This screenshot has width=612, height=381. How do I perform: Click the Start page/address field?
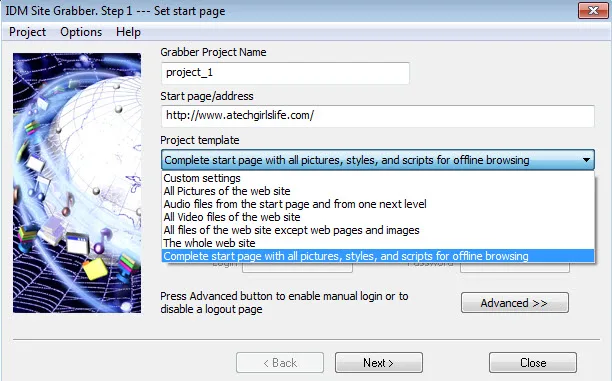[x=377, y=116]
